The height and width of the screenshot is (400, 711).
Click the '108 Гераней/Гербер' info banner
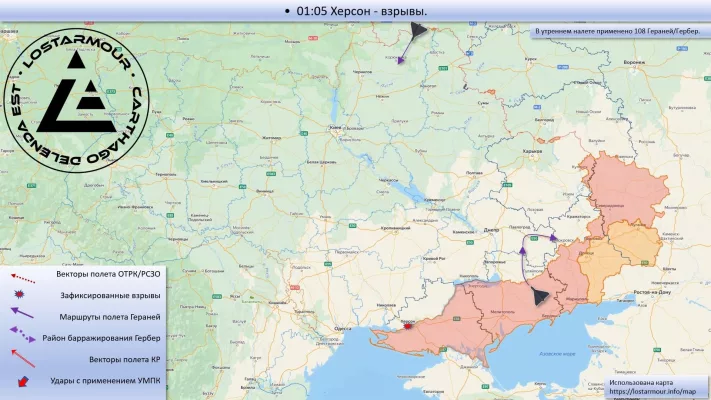click(618, 32)
